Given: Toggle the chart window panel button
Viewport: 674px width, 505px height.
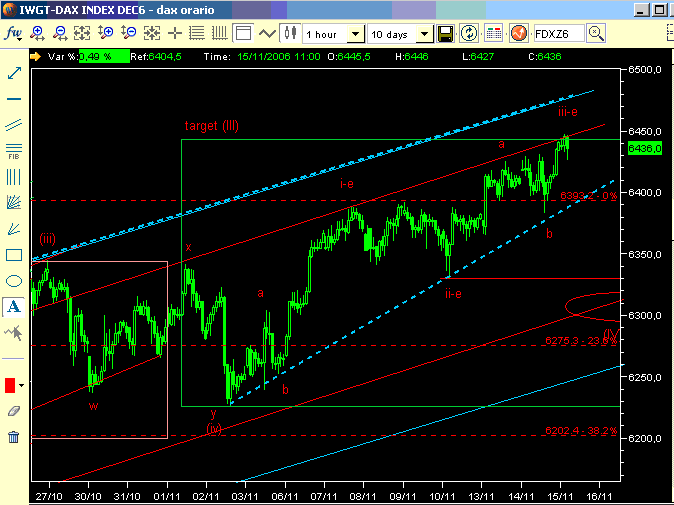Looking at the screenshot, I should pos(243,33).
